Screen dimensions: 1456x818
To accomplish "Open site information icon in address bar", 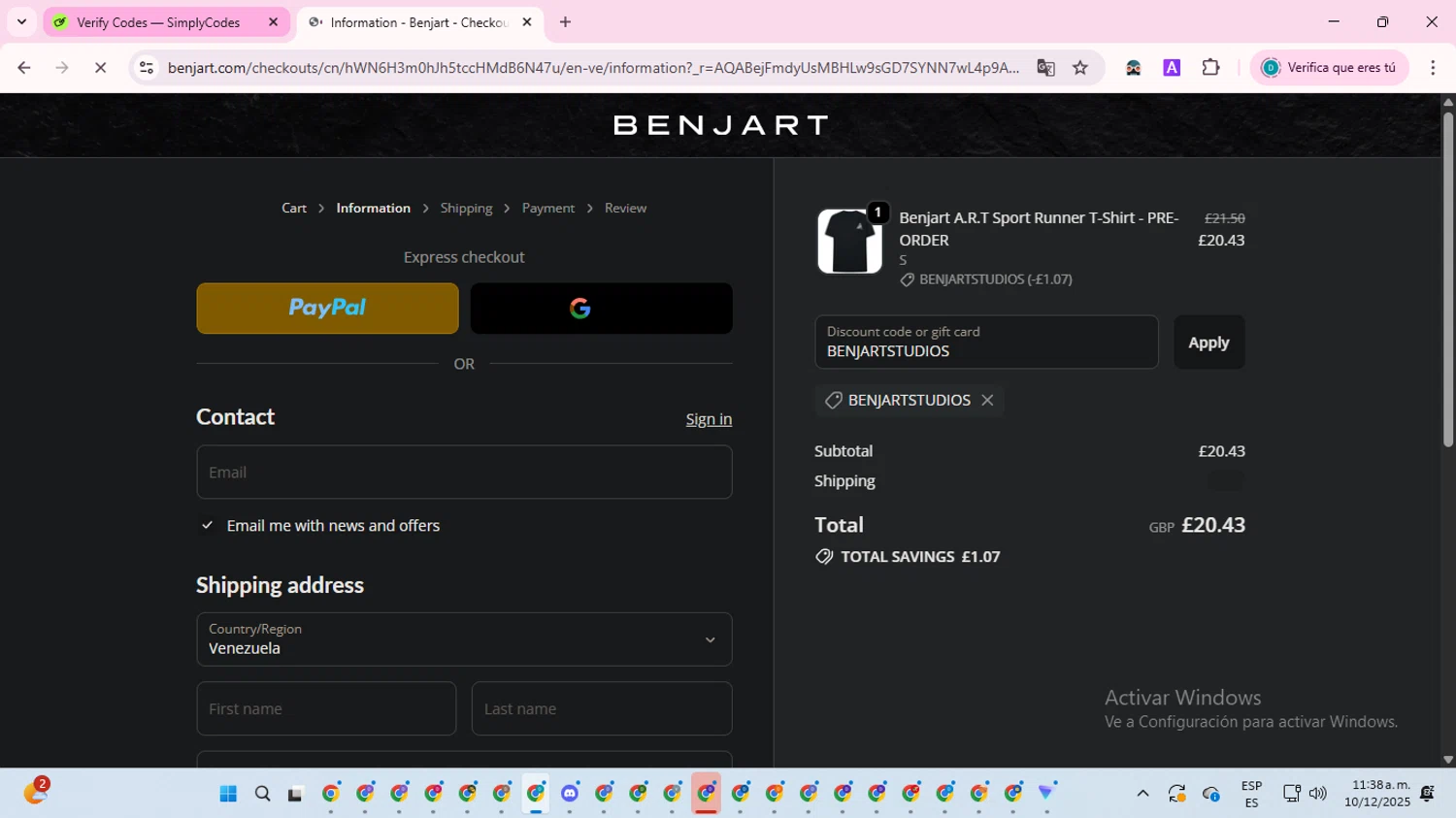I will coord(147,68).
